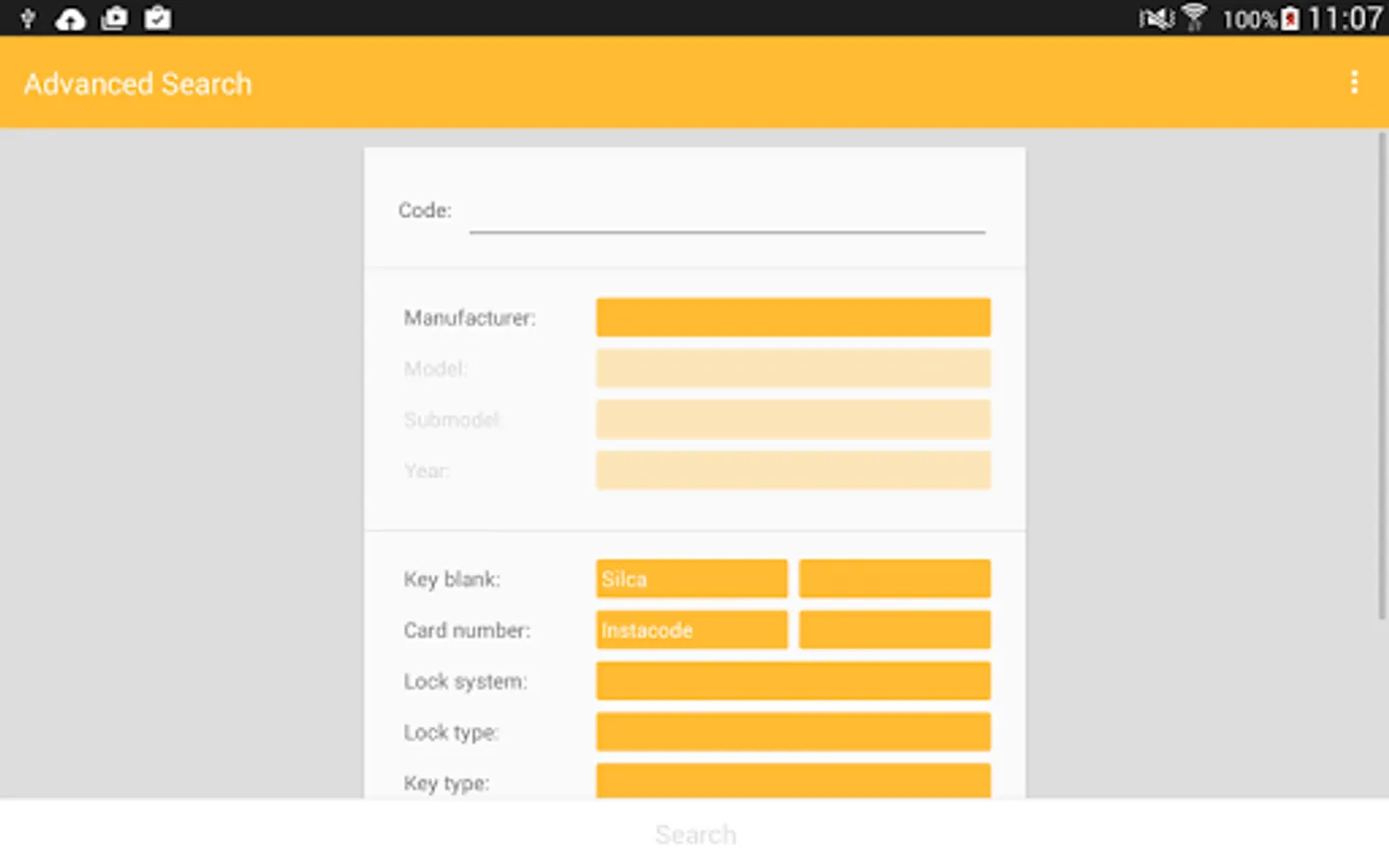This screenshot has width=1389, height=868.
Task: Tap the battery status icon
Action: click(1290, 19)
